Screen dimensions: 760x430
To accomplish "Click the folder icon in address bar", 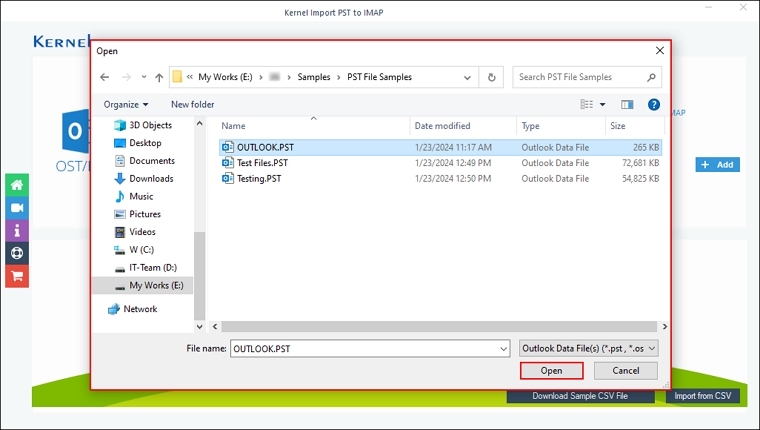I will pos(177,77).
